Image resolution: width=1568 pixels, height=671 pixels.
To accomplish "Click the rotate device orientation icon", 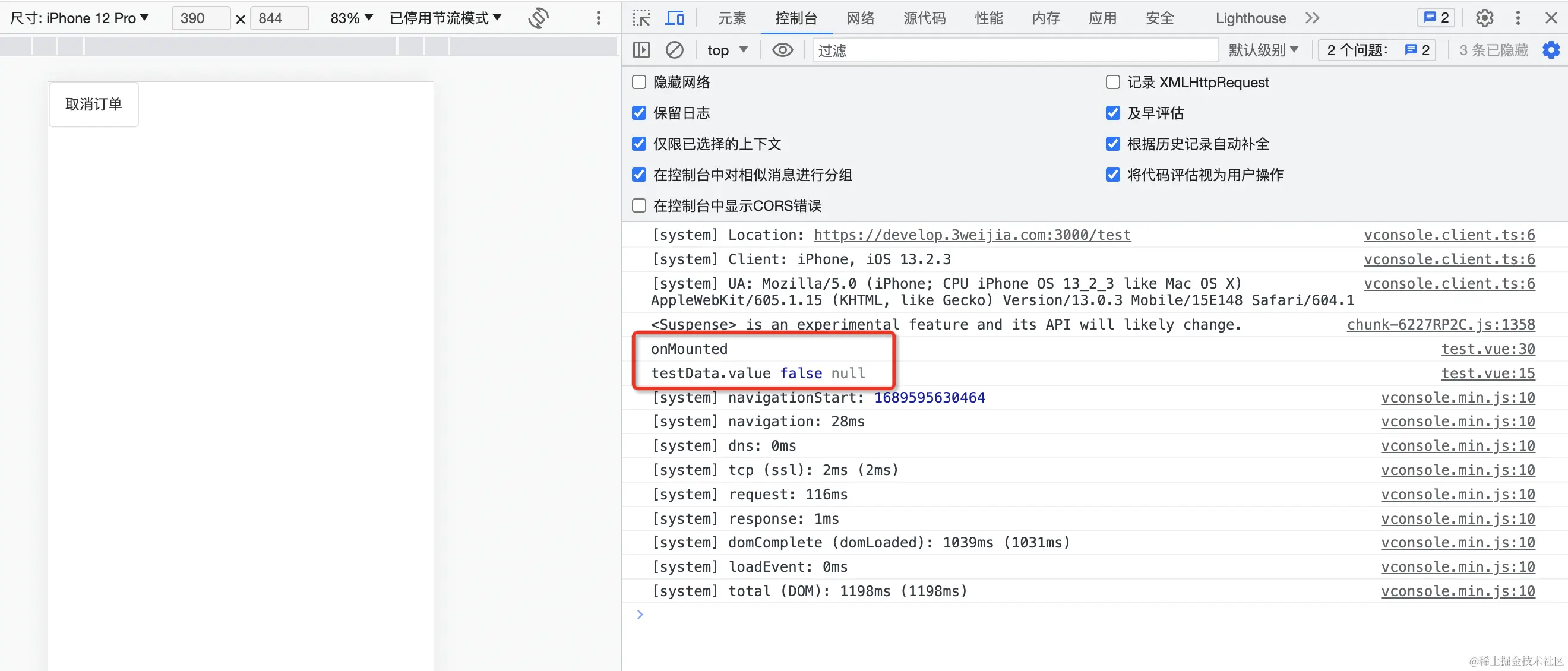I will (538, 18).
